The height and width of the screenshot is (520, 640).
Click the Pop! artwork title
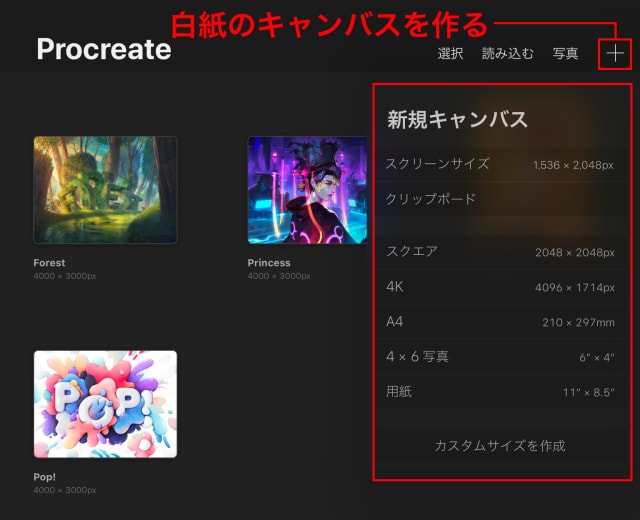click(x=44, y=477)
